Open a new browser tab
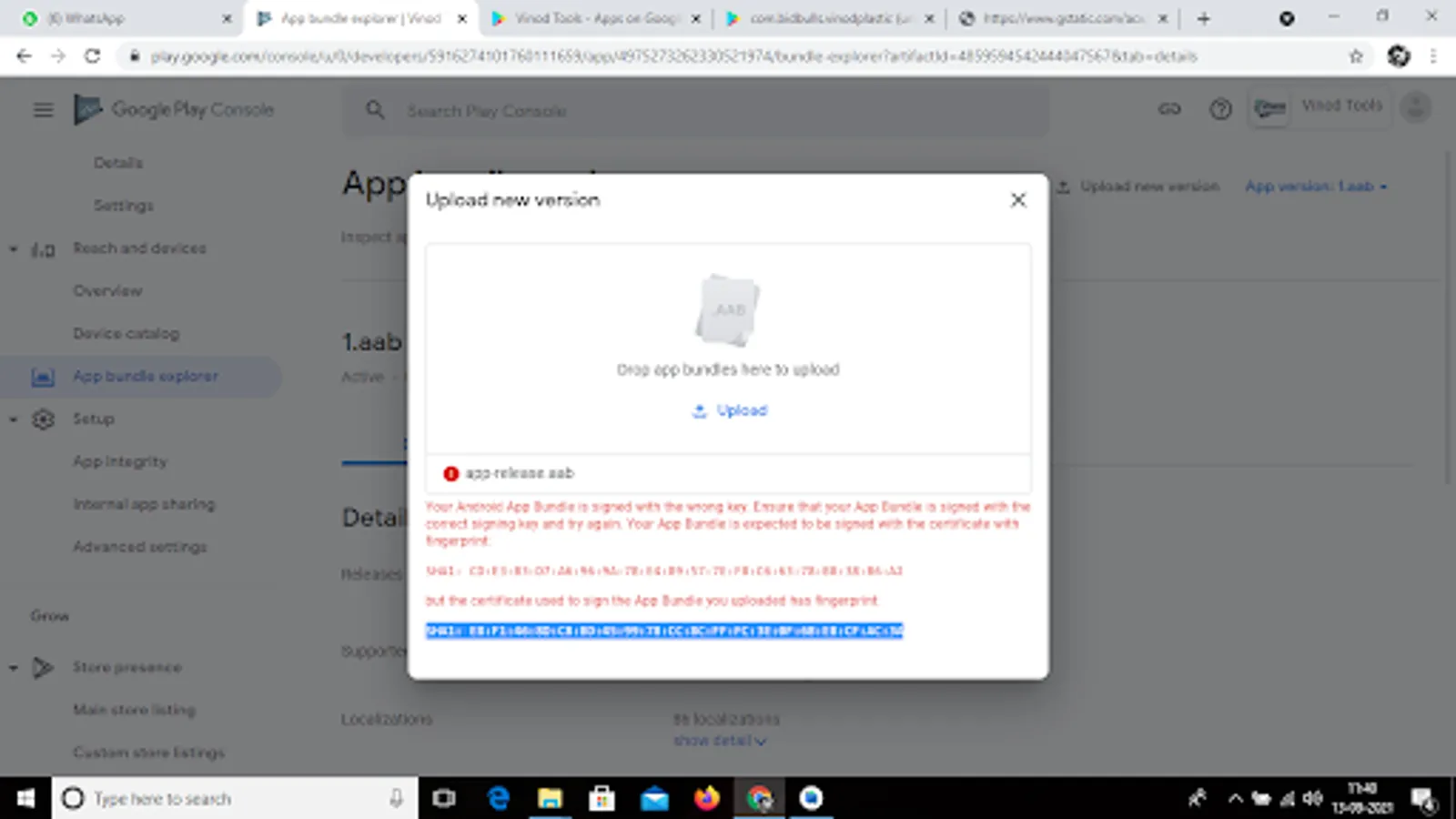This screenshot has height=819, width=1456. [x=1203, y=18]
